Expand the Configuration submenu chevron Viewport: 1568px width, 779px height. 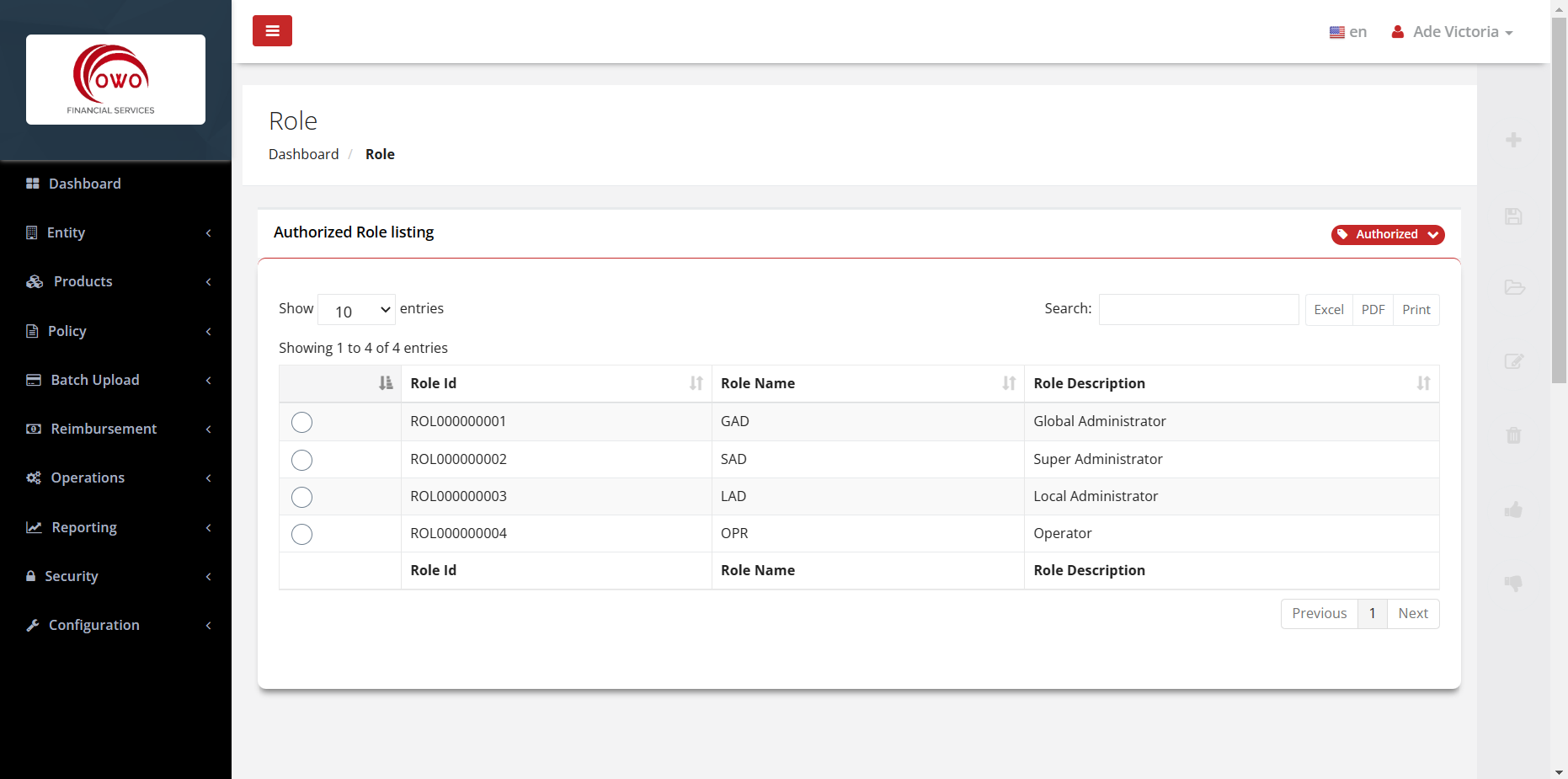208,626
